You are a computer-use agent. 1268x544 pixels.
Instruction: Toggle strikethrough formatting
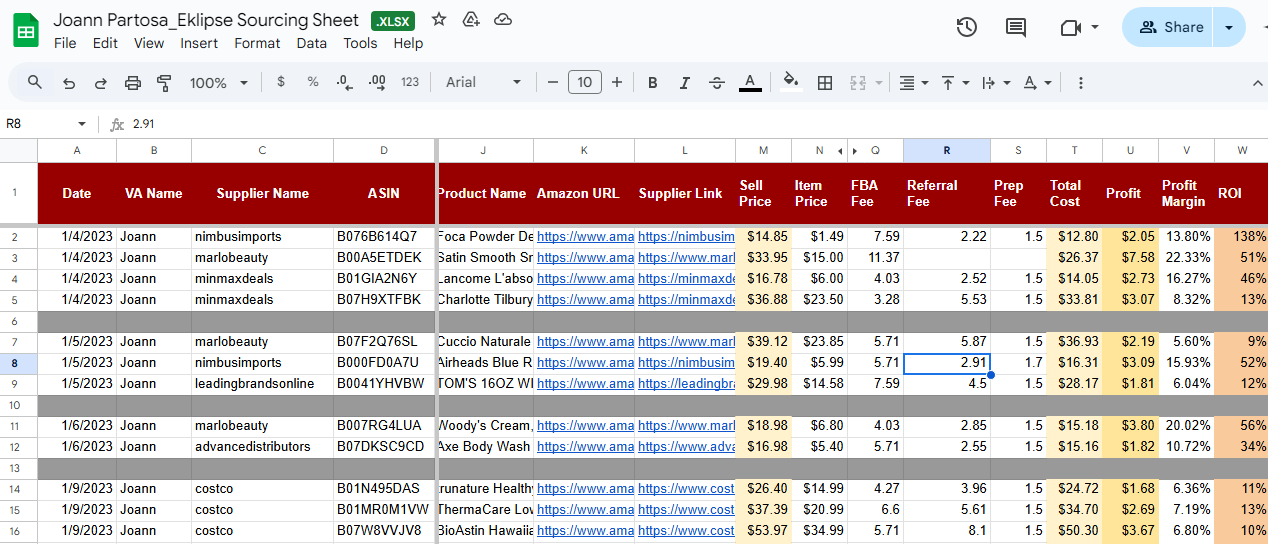[716, 83]
